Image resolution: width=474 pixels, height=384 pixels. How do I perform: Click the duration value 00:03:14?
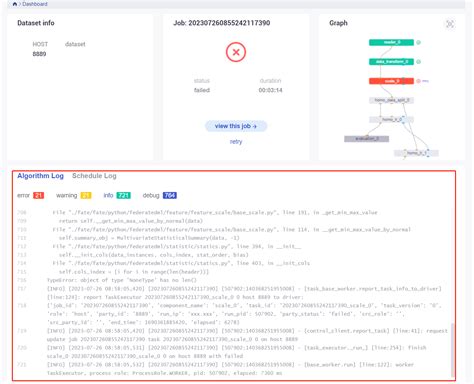(270, 90)
